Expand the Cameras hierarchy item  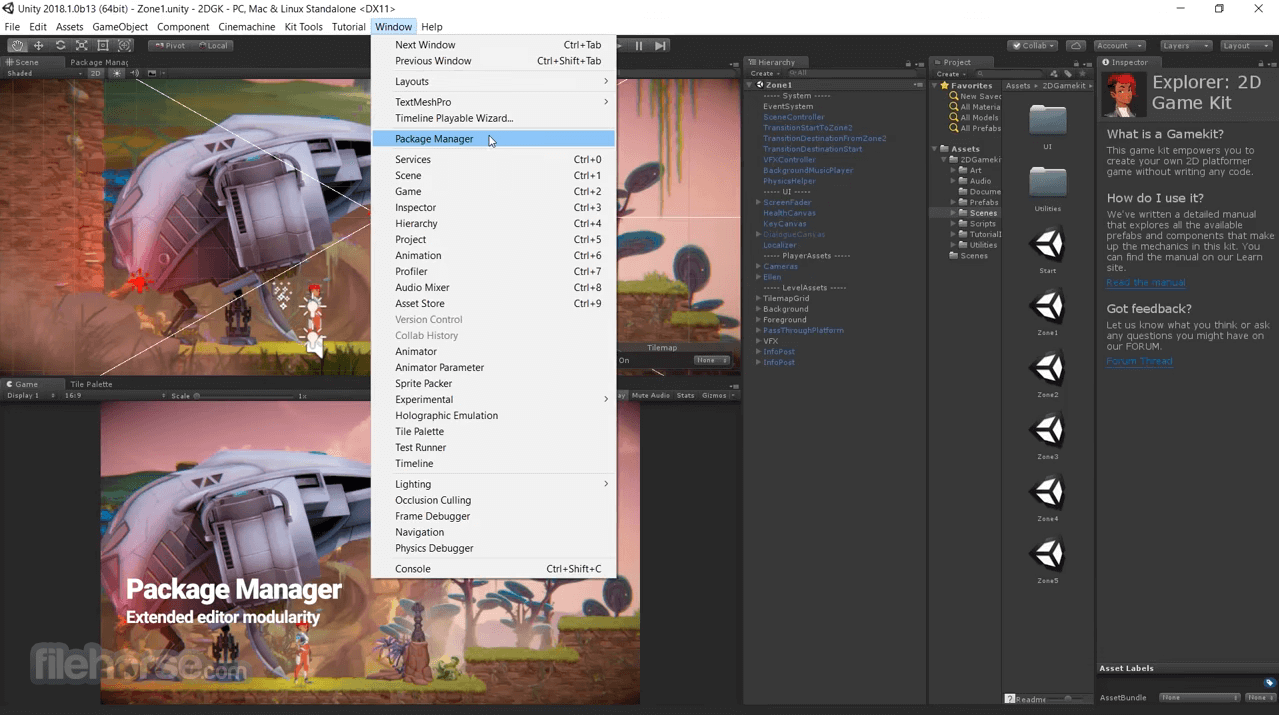coord(758,267)
